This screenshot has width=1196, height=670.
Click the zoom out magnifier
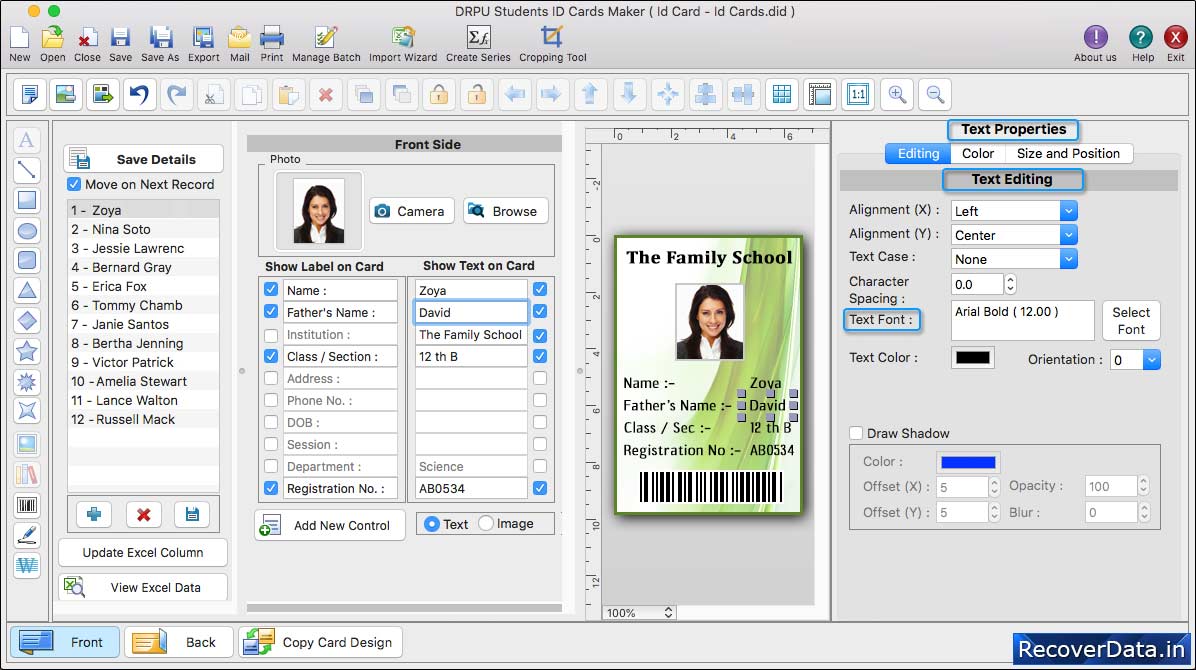click(x=935, y=95)
